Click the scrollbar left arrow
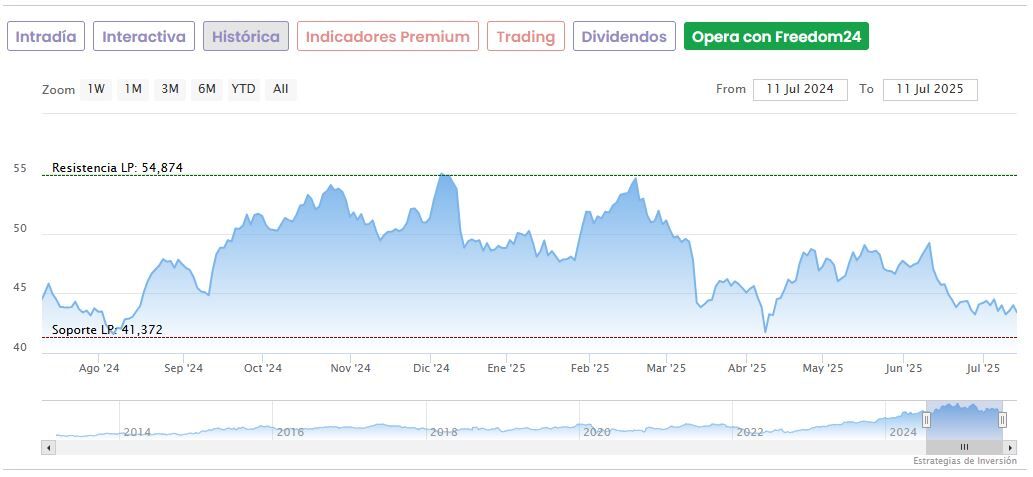 [x=48, y=447]
